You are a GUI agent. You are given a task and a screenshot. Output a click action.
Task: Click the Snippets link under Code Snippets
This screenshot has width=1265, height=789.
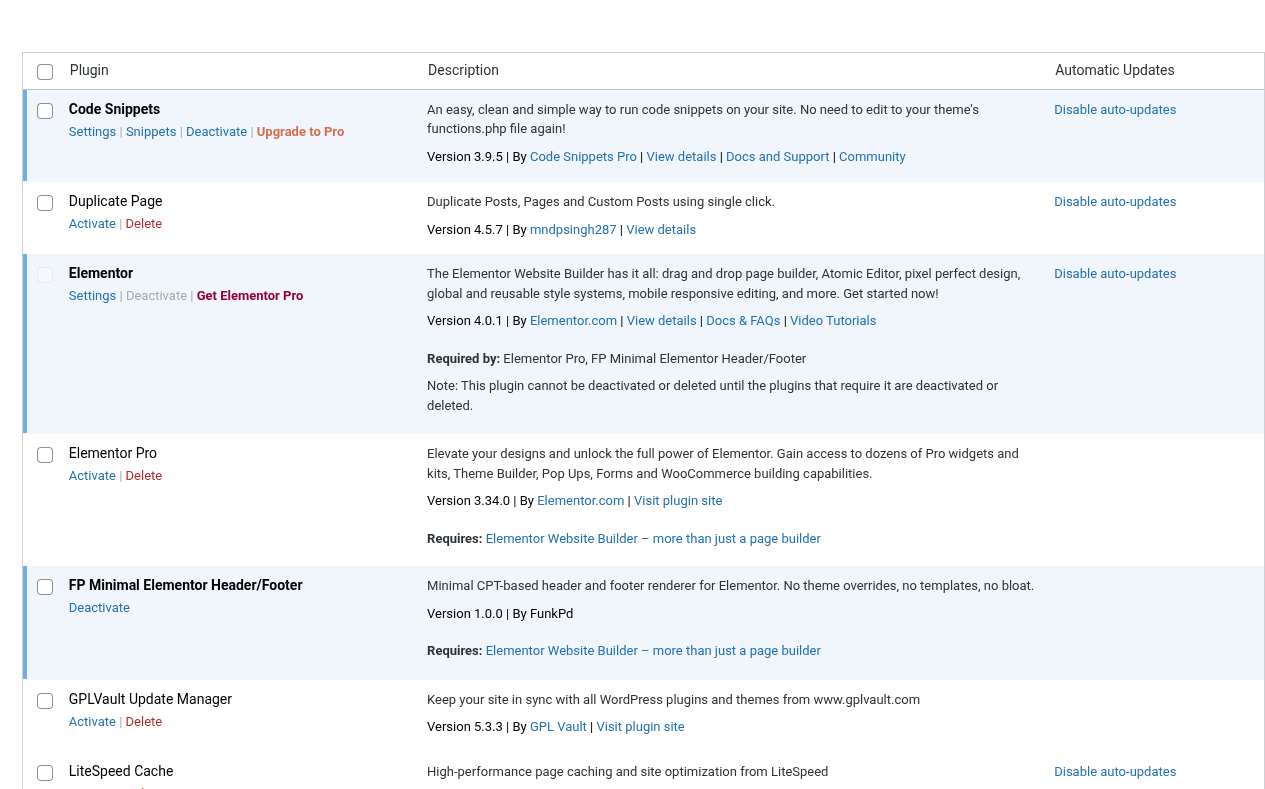150,131
